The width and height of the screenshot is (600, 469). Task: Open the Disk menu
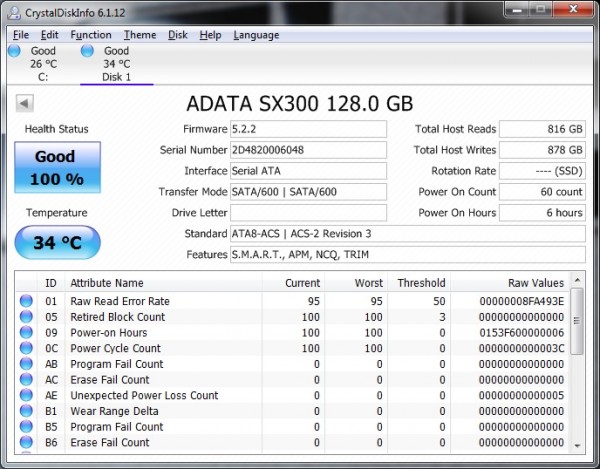[178, 35]
